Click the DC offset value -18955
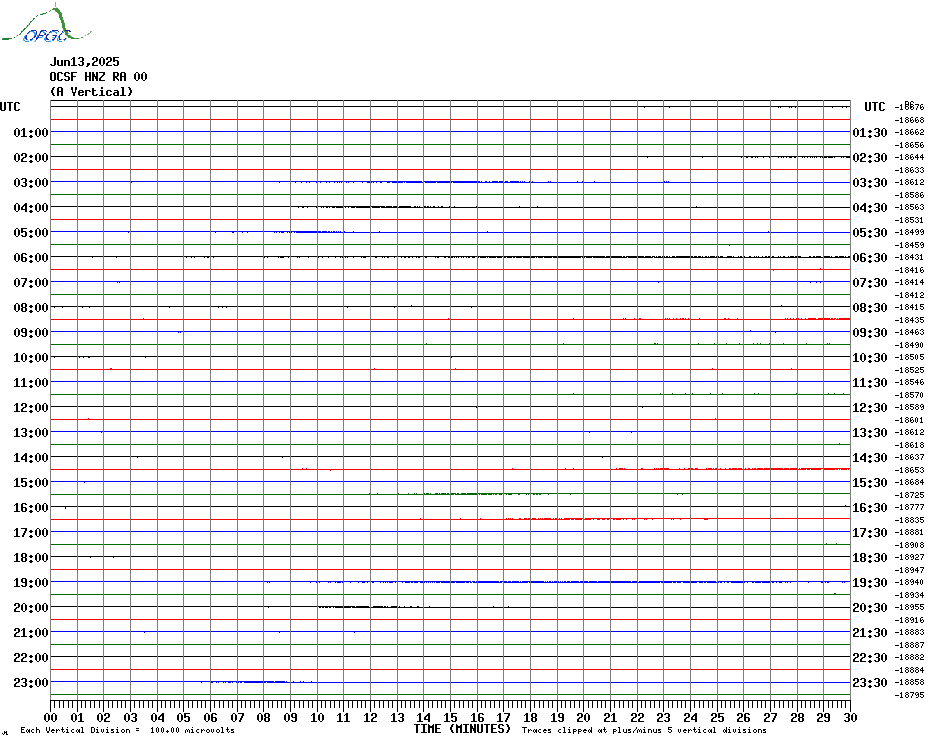Image resolution: width=930 pixels, height=744 pixels. coord(909,607)
